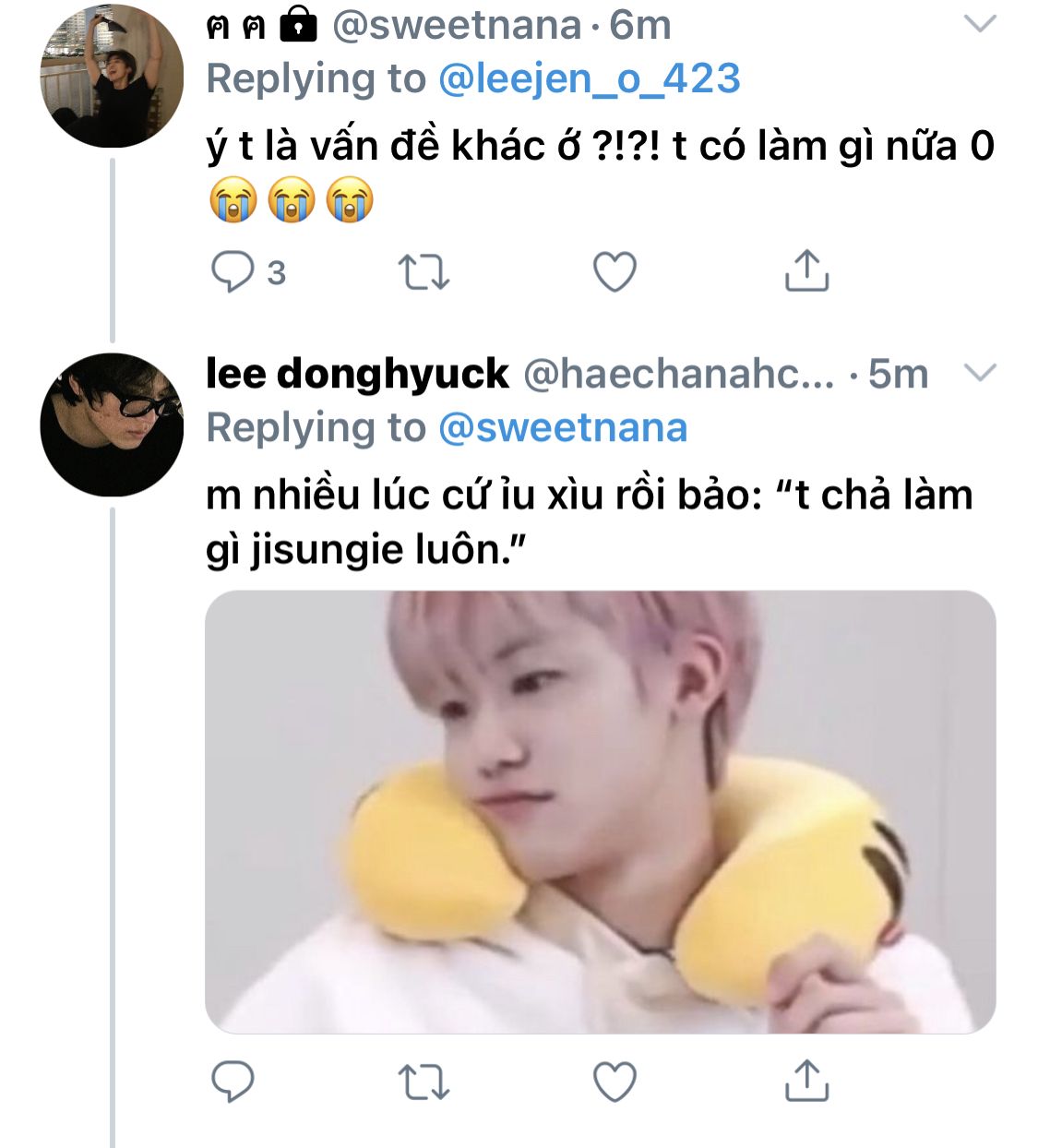Share sweetnana's tweet using share icon
The image size is (1038, 1148).
coord(806,270)
